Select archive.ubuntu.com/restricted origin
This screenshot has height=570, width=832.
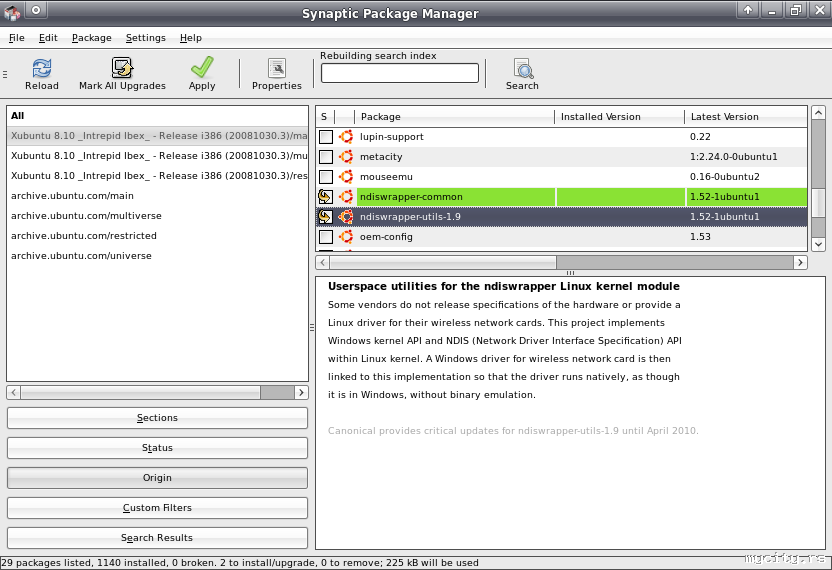157,236
